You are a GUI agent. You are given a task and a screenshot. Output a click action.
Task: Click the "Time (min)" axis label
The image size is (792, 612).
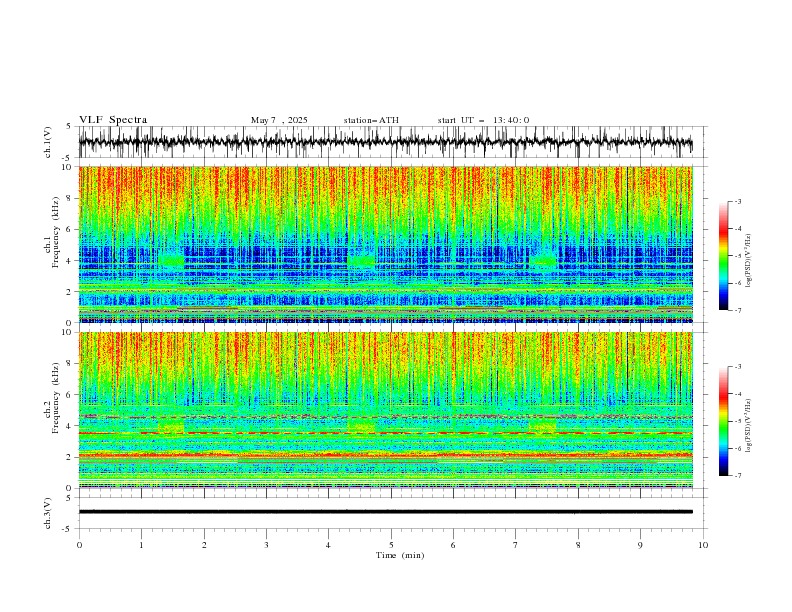(400, 555)
